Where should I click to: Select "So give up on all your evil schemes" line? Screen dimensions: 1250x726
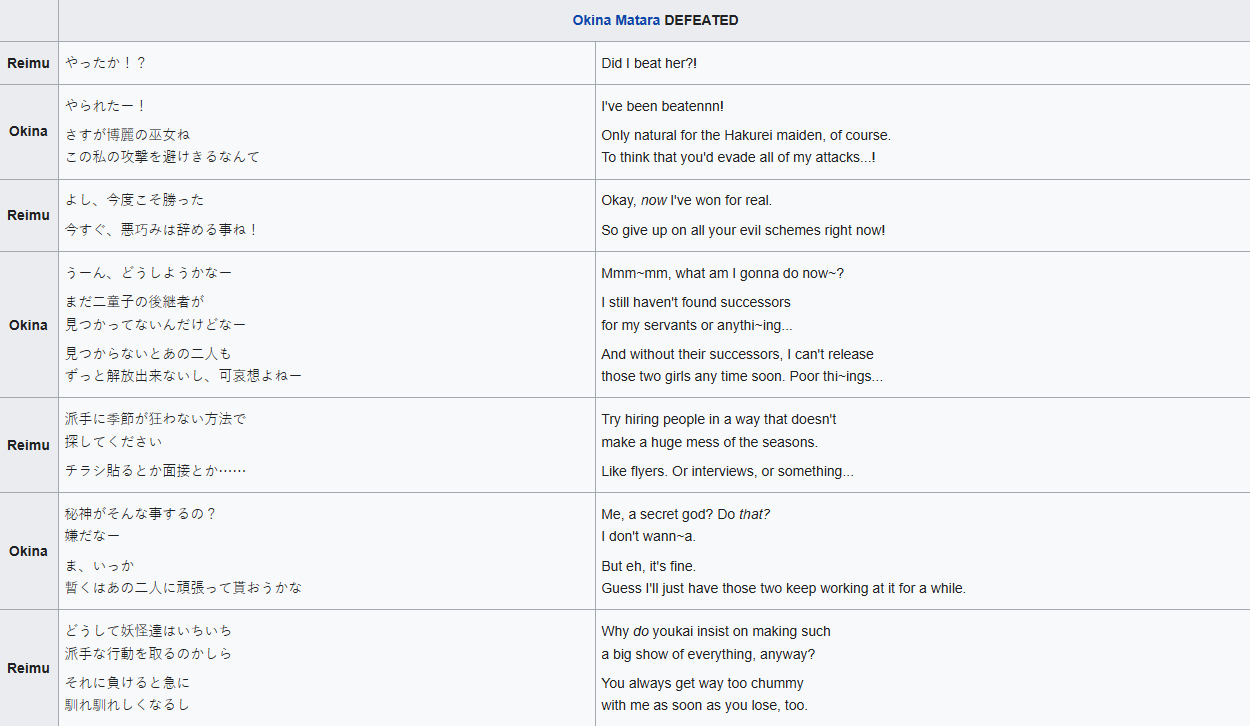point(743,230)
